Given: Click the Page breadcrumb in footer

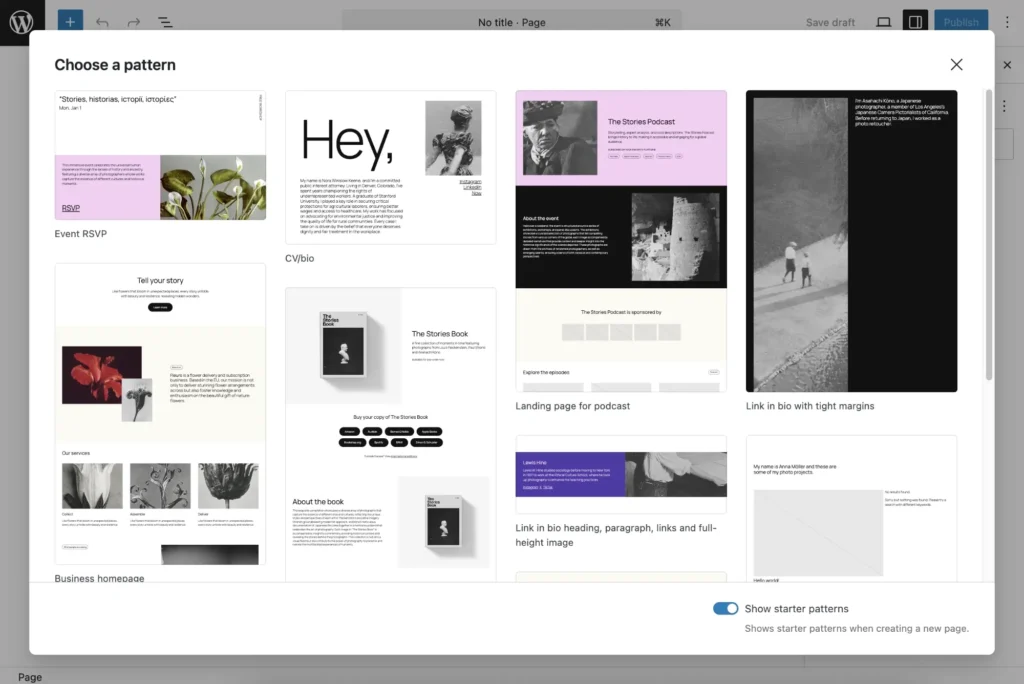Looking at the screenshot, I should click(30, 677).
